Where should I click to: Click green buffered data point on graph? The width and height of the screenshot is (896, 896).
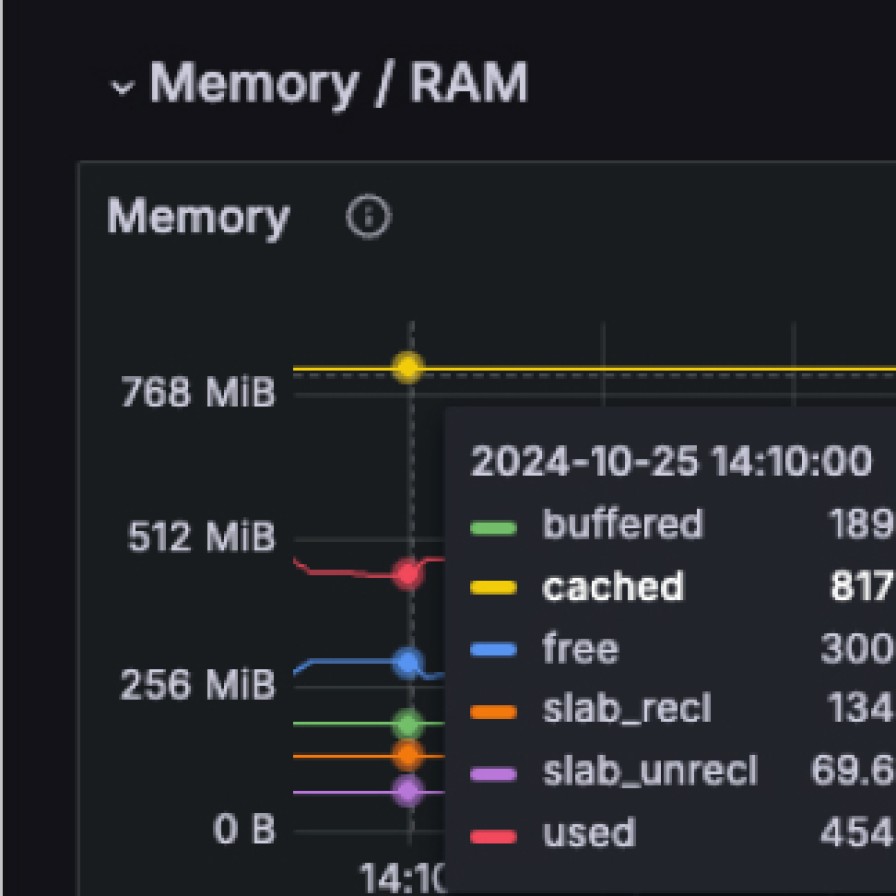tap(407, 723)
